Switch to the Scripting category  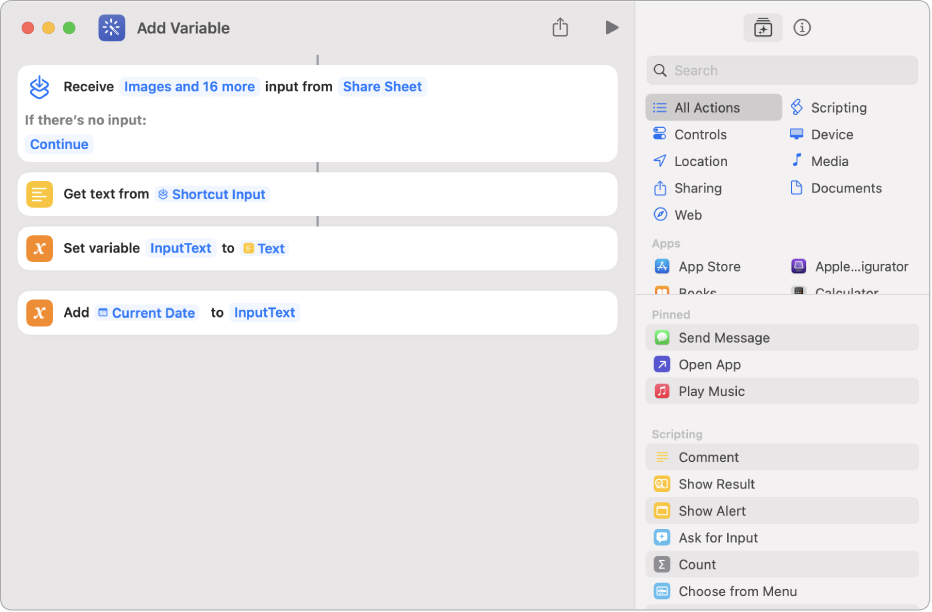(838, 108)
